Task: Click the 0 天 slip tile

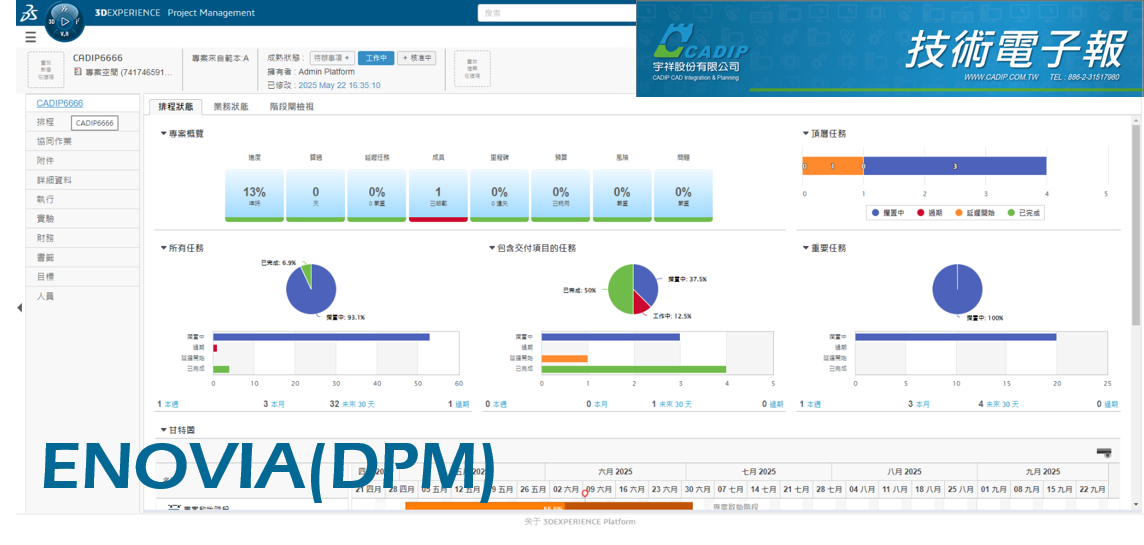Action: (316, 195)
